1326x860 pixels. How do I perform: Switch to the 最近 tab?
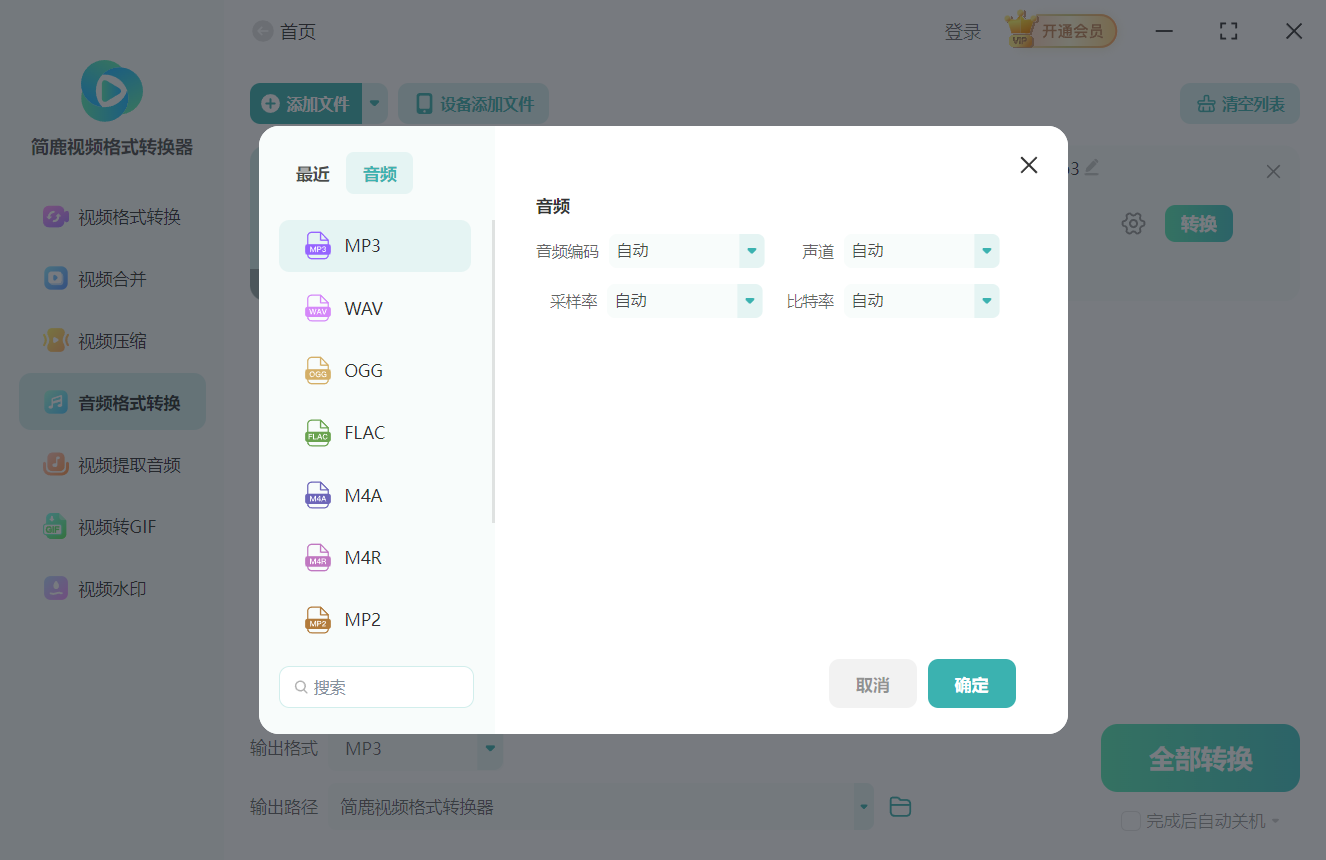point(312,173)
